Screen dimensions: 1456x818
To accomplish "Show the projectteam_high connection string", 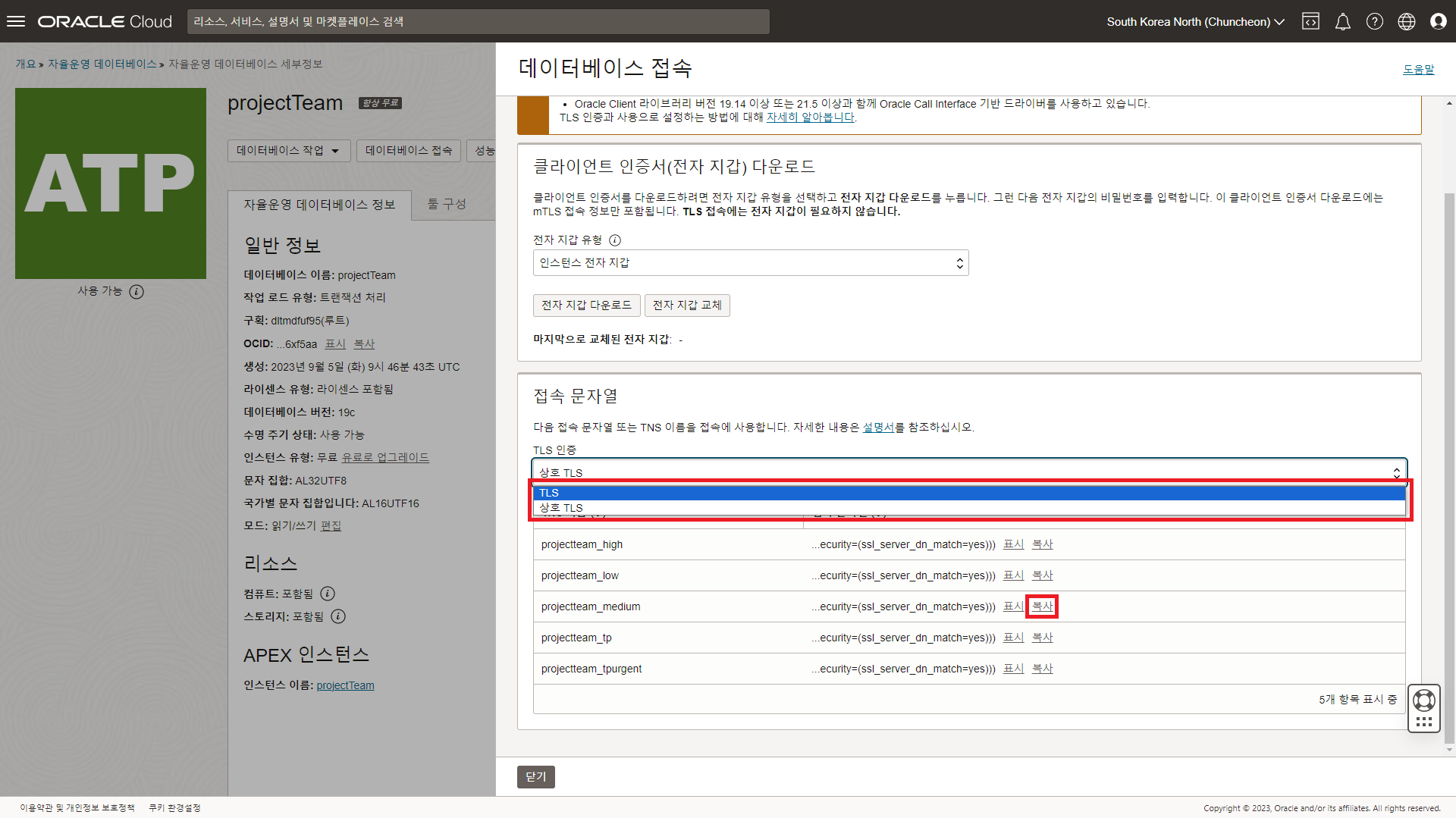I will [1014, 544].
